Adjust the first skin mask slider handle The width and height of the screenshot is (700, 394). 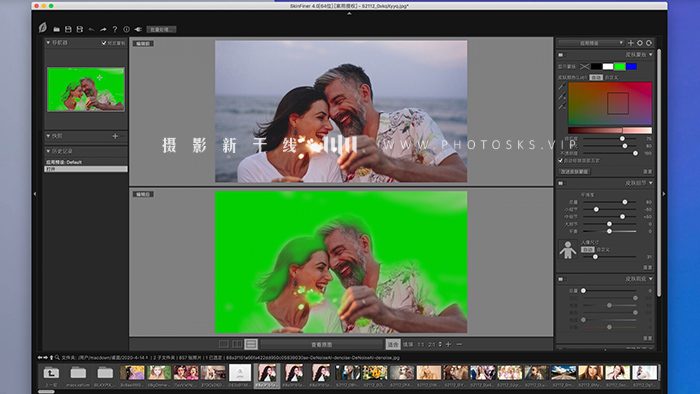tap(622, 139)
